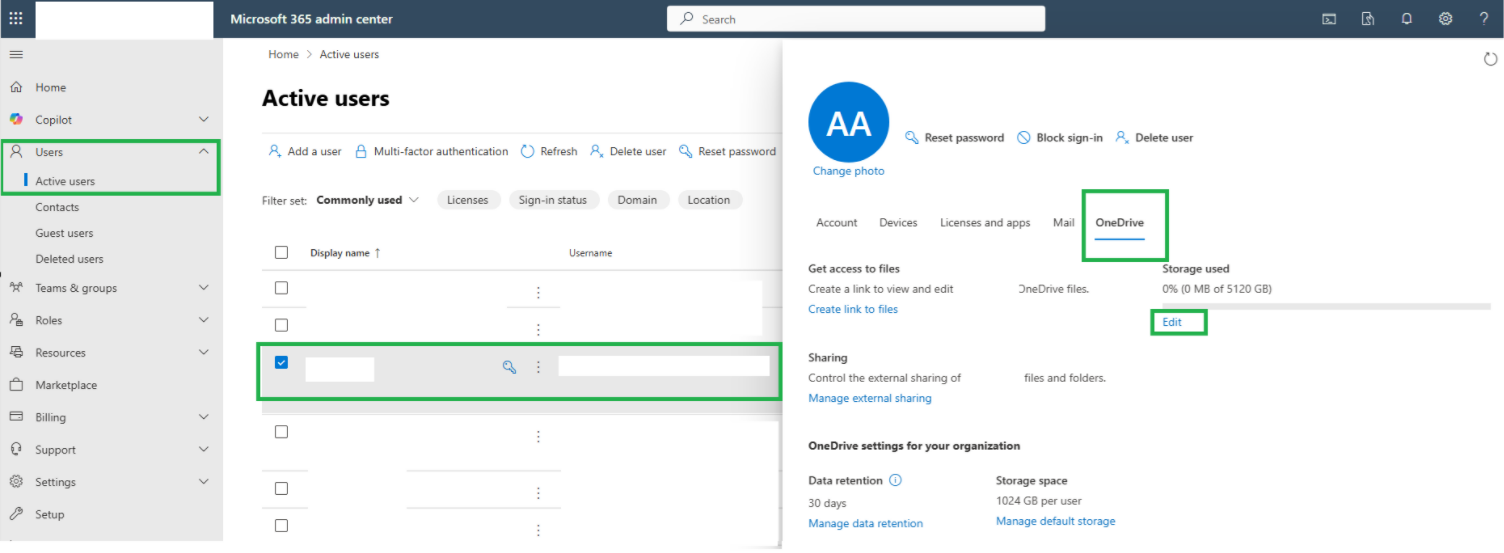
Task: Click the refresh icon in user panel
Action: point(1490,59)
